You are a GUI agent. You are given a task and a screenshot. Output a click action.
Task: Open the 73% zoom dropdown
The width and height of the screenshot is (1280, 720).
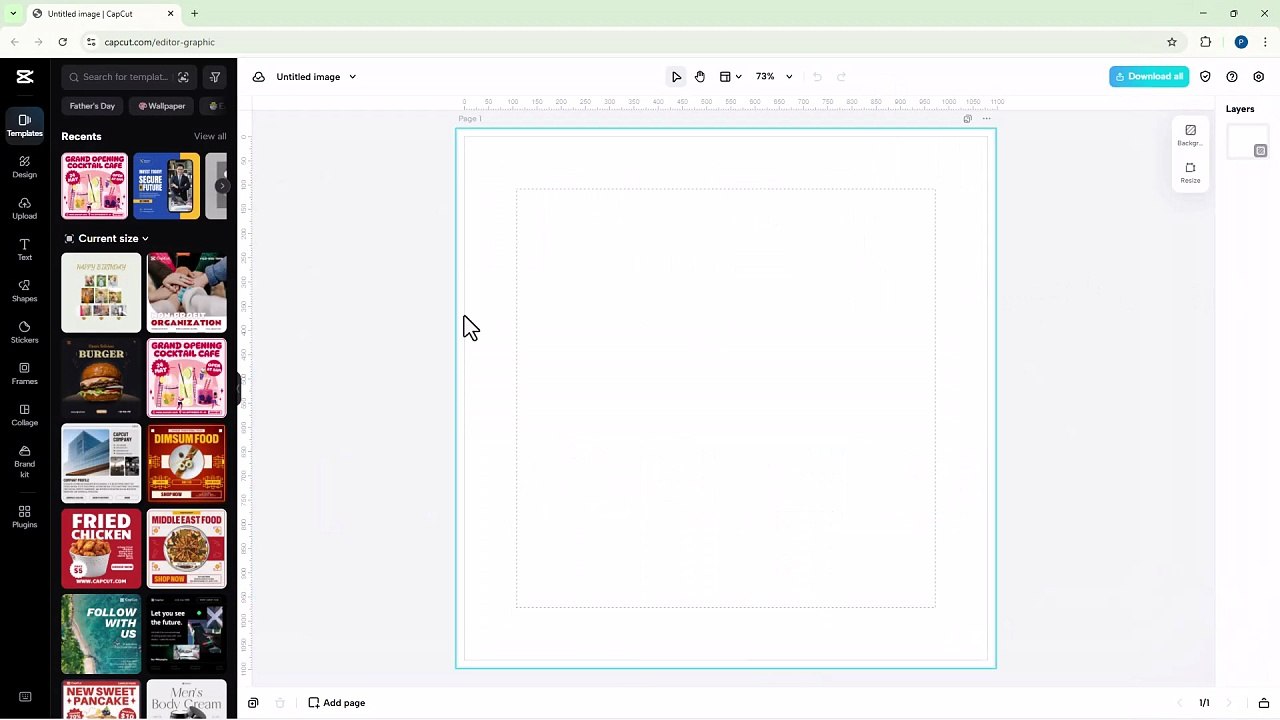pos(774,77)
